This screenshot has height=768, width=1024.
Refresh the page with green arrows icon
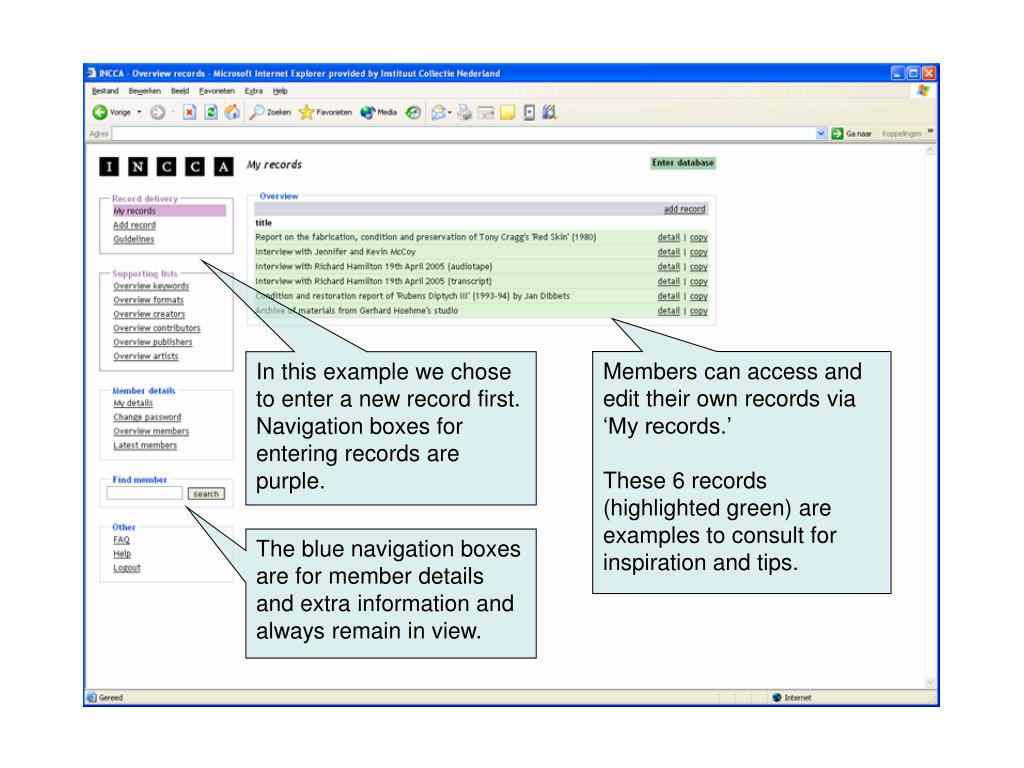tap(211, 112)
